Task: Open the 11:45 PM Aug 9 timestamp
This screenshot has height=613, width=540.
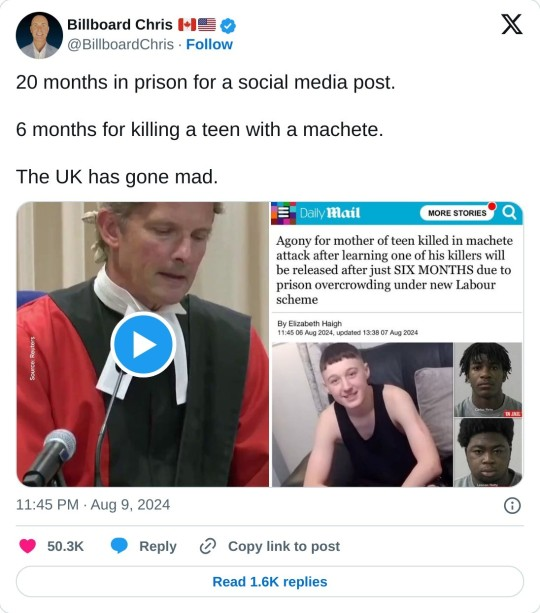Action: coord(93,504)
